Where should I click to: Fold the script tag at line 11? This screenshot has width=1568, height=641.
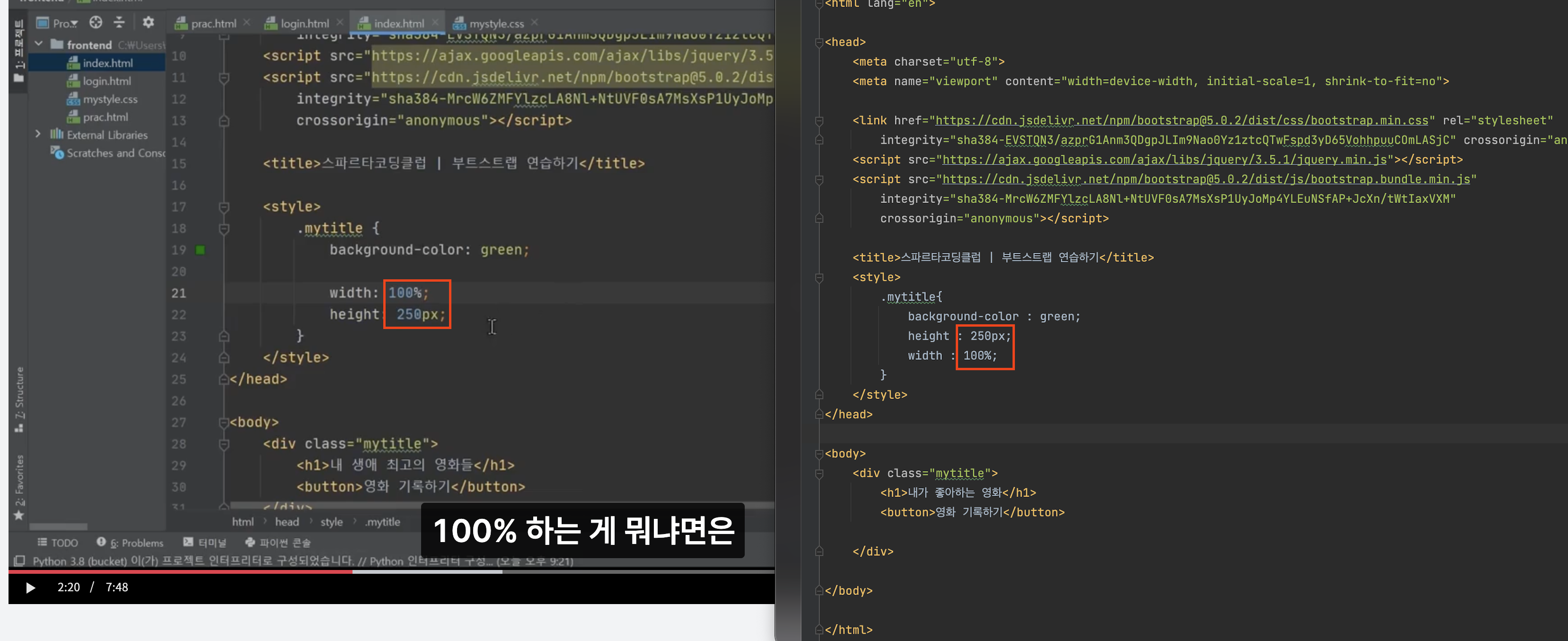[224, 78]
